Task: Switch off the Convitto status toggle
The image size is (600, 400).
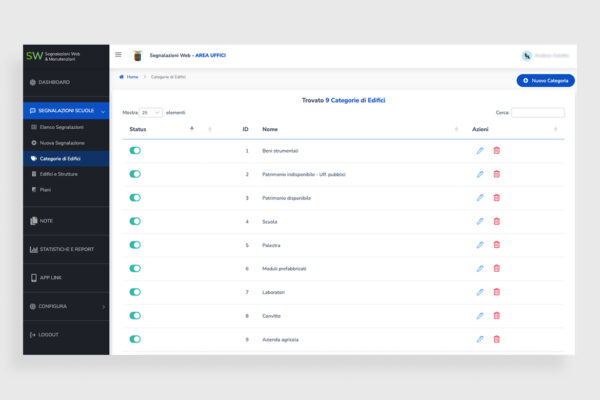Action: click(135, 316)
